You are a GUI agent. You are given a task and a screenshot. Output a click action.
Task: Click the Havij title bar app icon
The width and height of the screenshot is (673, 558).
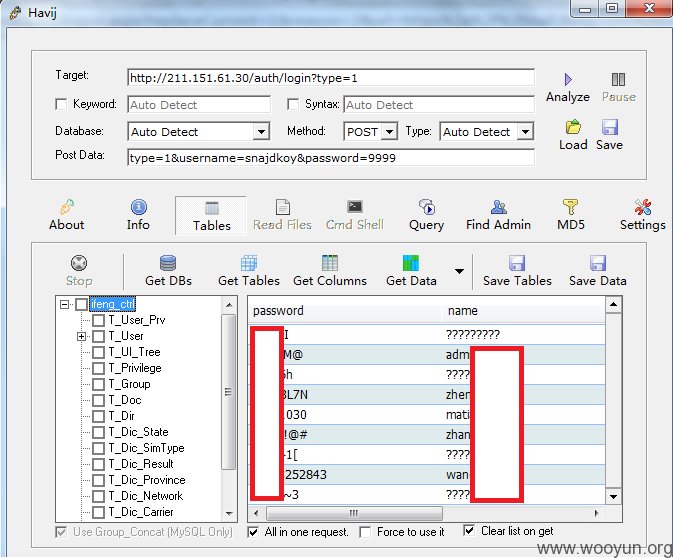point(16,12)
